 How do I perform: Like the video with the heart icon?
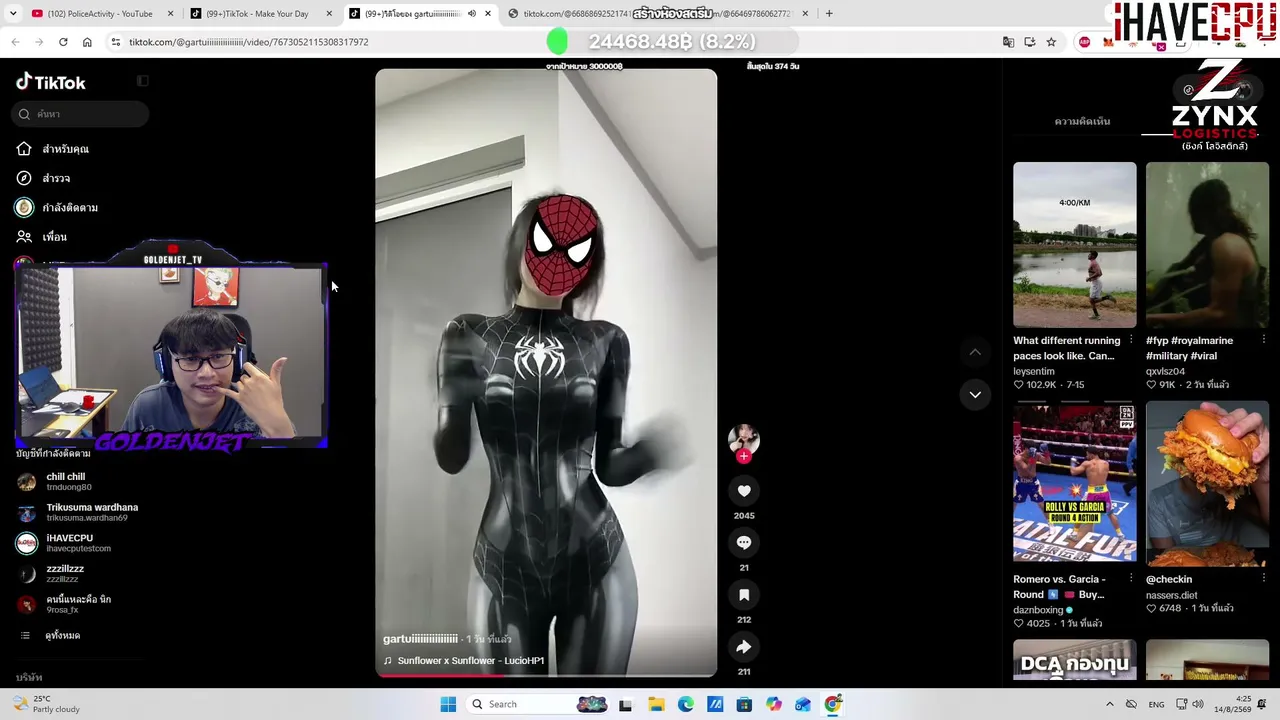[744, 491]
